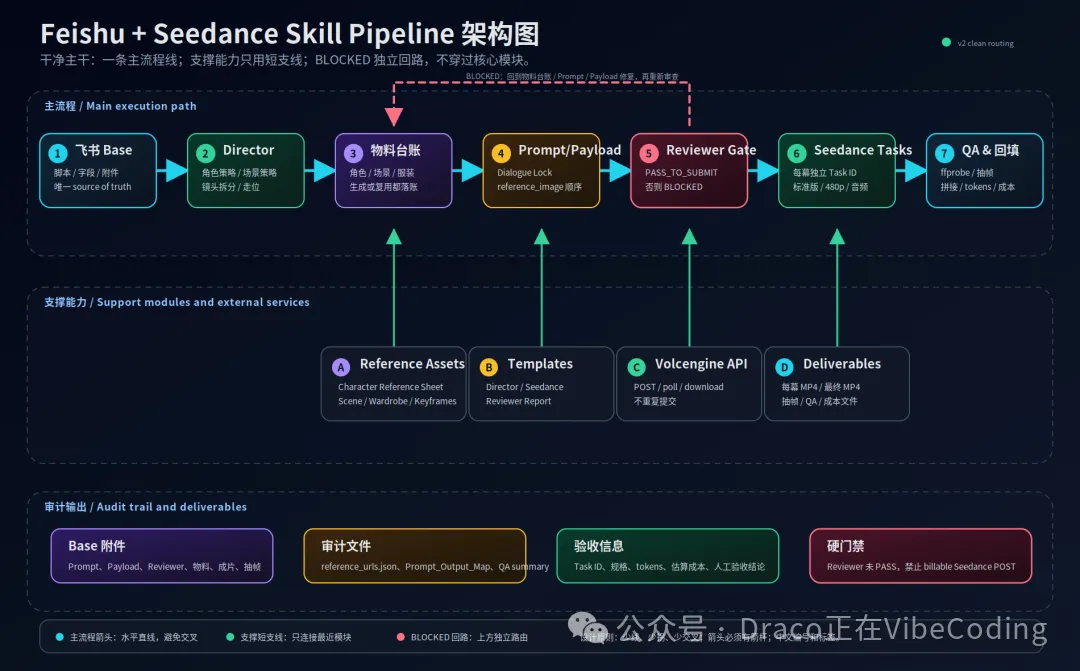1080x671 pixels.
Task: Click the 审计文件 card heading
Action: [346, 546]
